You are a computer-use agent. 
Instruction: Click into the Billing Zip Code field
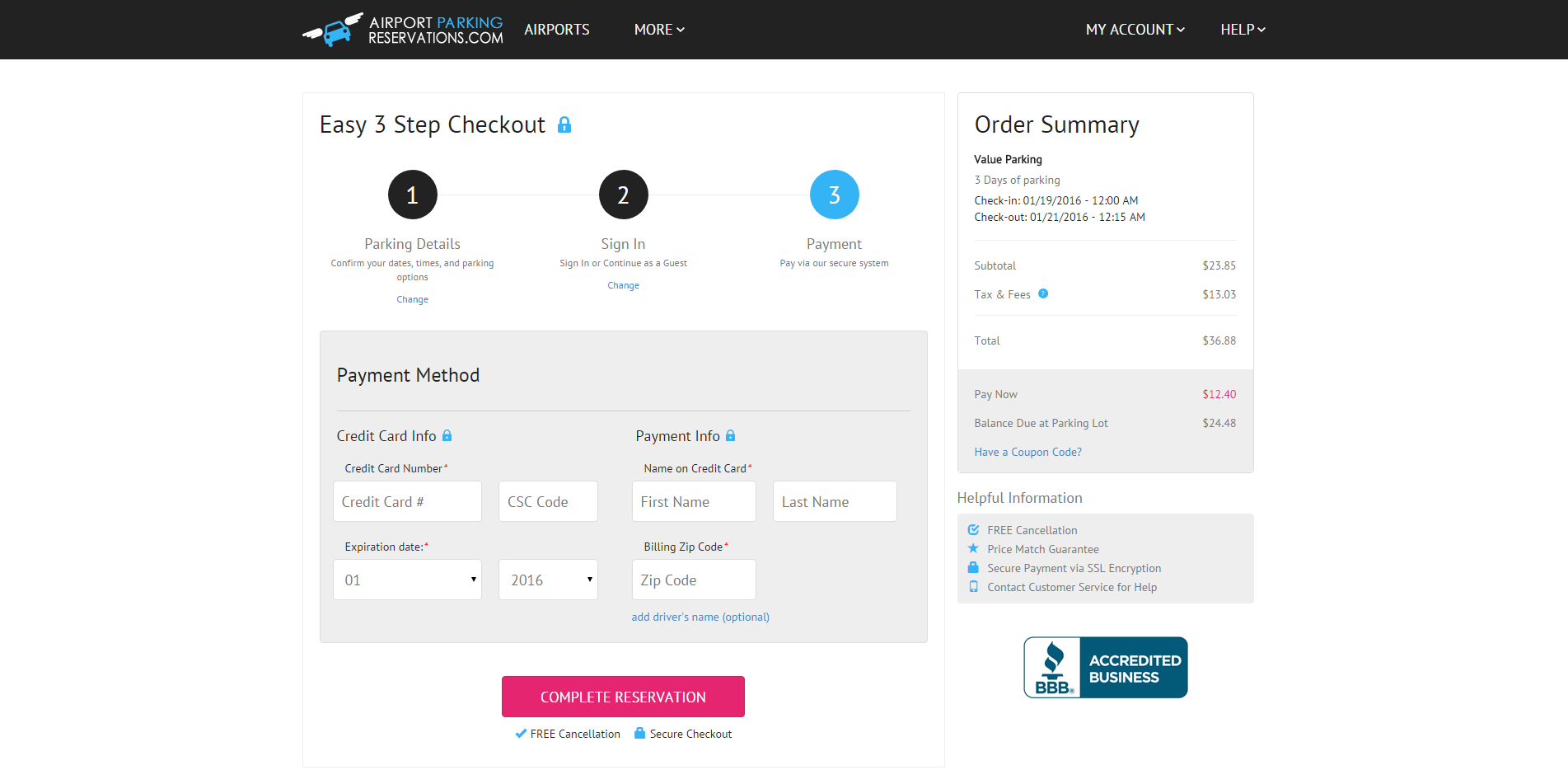[x=694, y=580]
